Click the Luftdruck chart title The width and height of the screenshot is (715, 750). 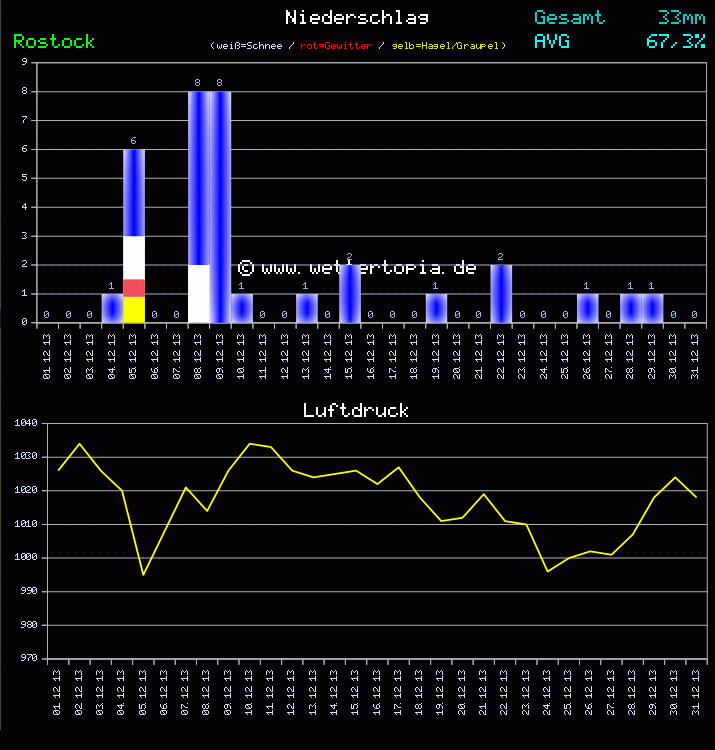coord(356,410)
